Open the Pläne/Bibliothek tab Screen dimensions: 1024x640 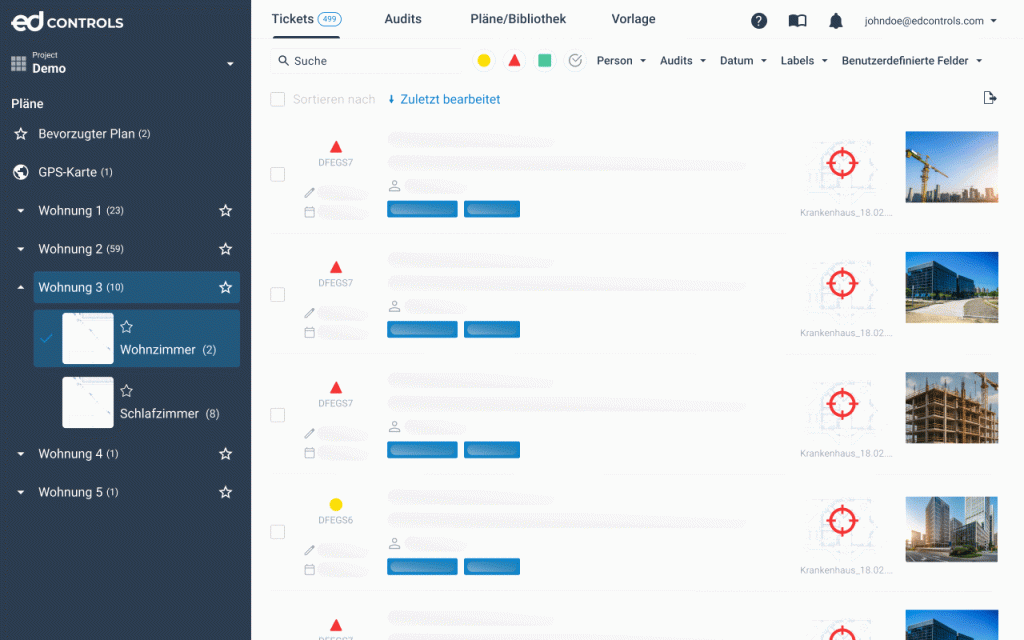coord(518,19)
